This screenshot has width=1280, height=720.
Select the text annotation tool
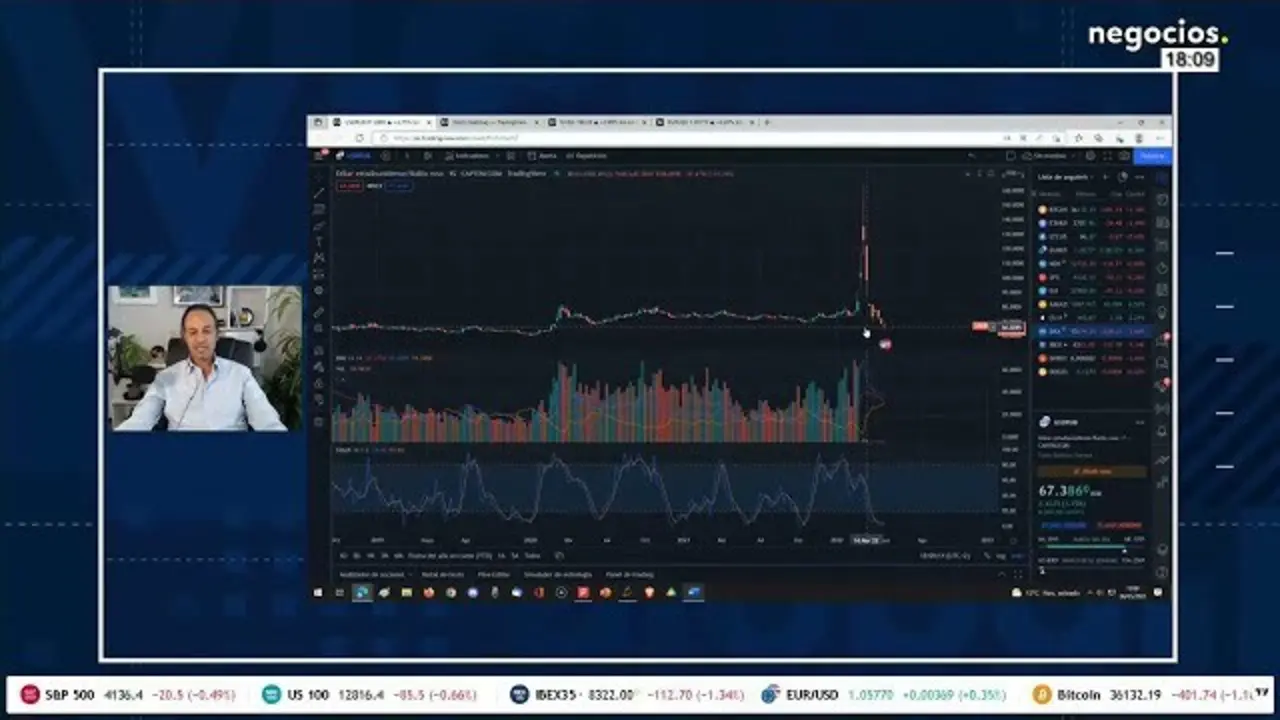(319, 241)
